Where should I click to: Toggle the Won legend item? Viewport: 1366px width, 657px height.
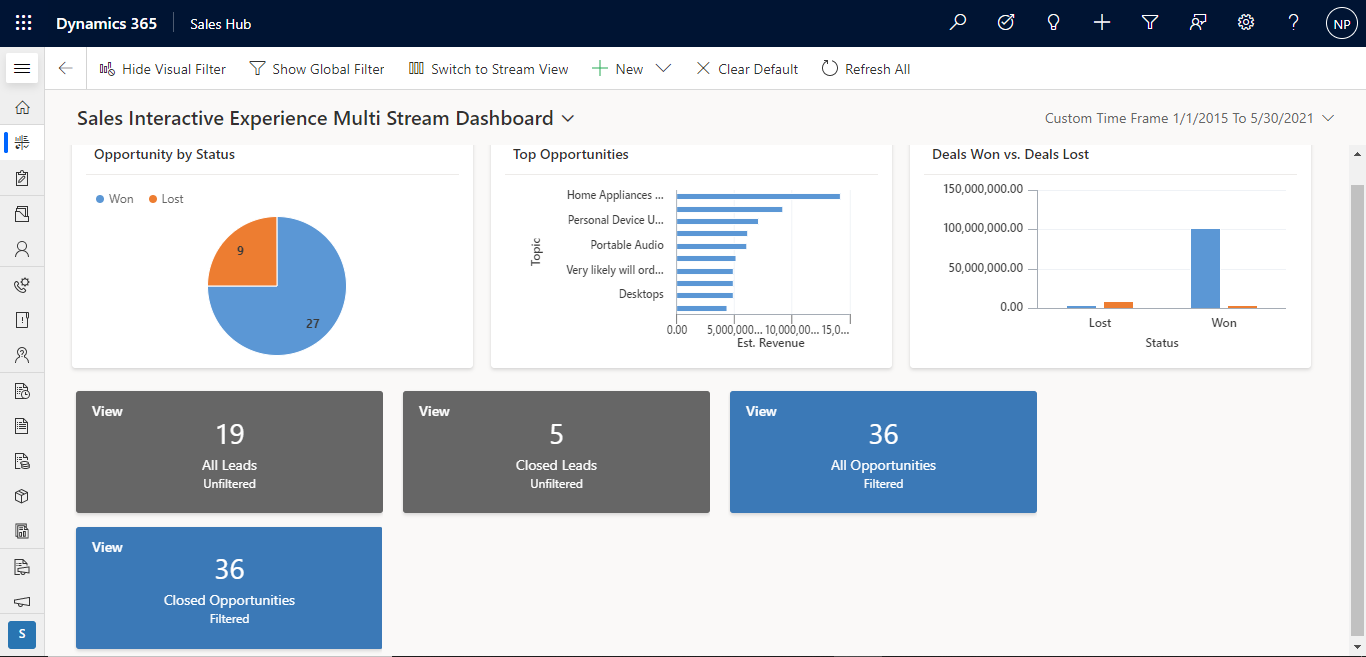(x=114, y=199)
